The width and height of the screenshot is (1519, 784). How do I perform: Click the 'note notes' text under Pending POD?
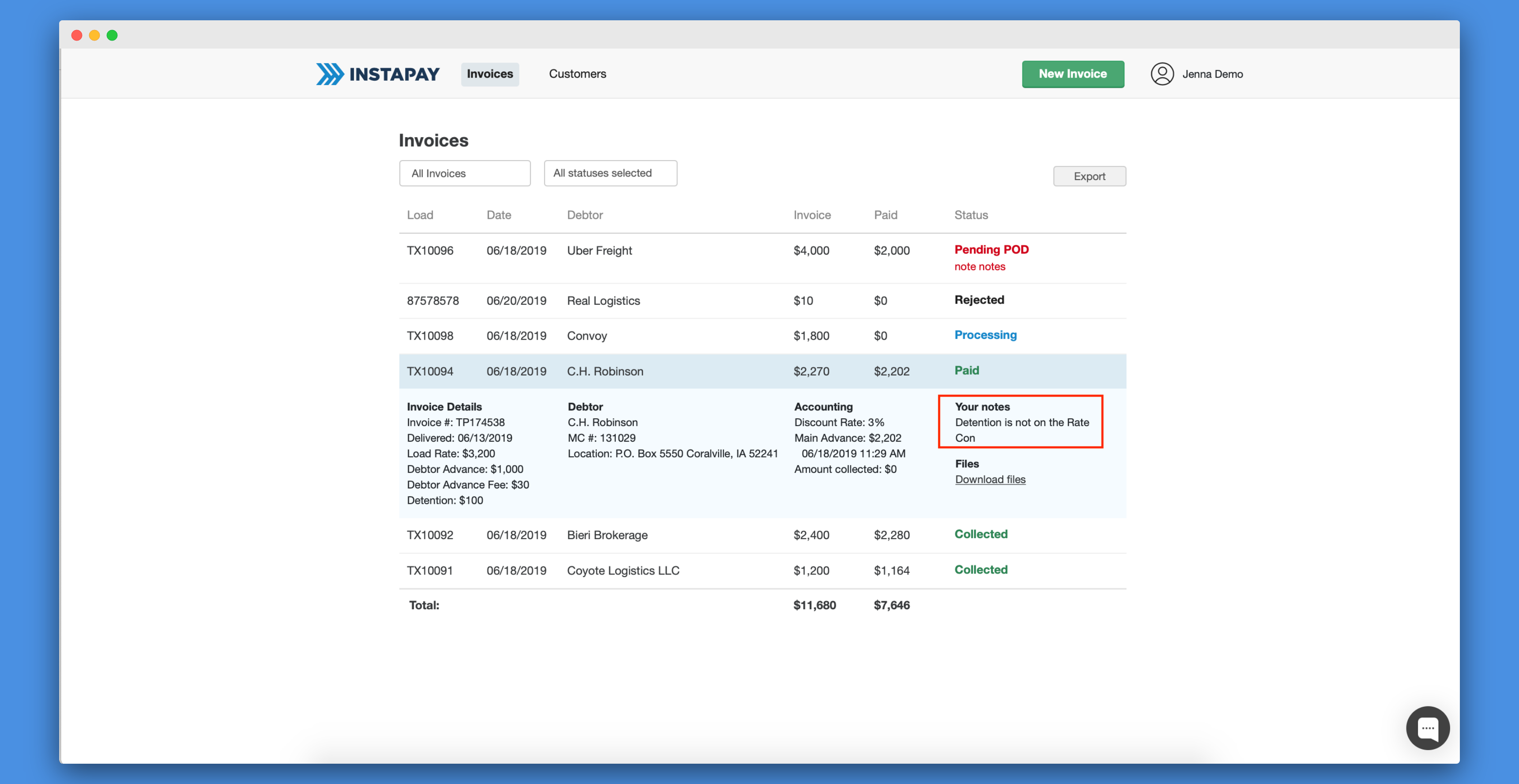(x=979, y=266)
